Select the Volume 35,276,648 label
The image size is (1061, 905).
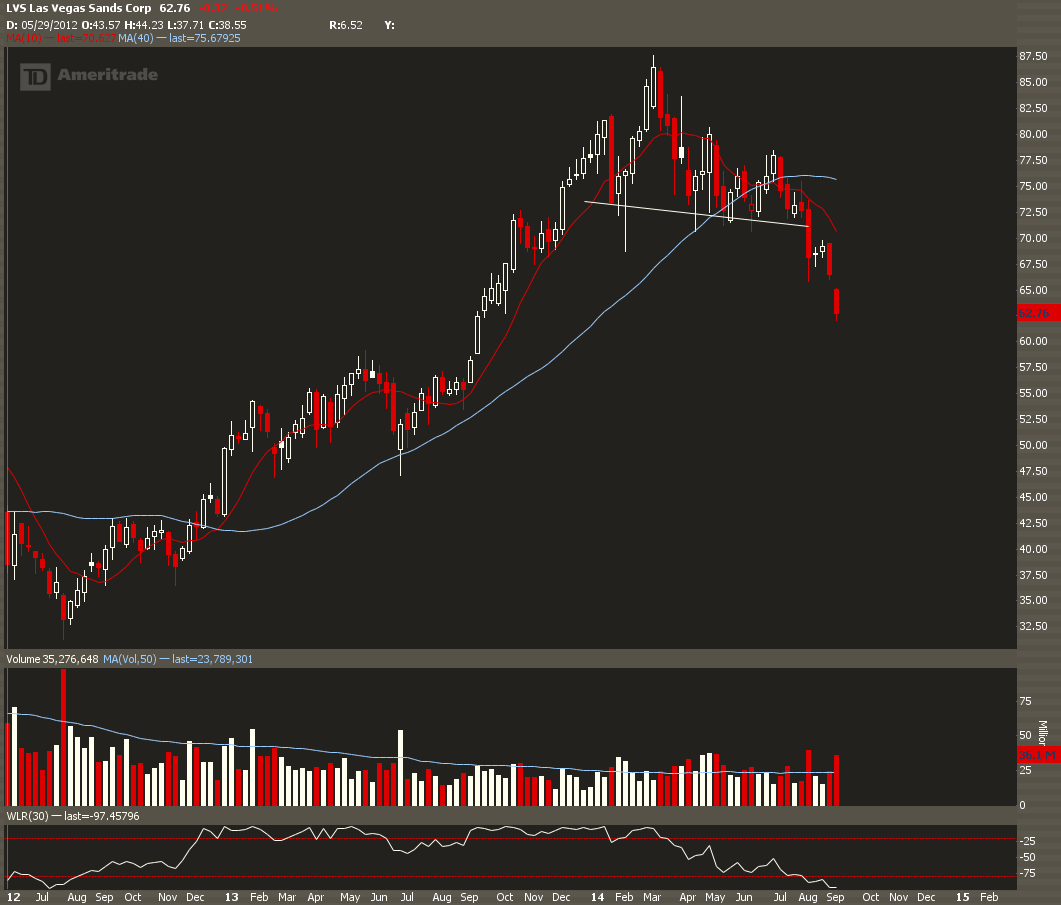[x=52, y=659]
